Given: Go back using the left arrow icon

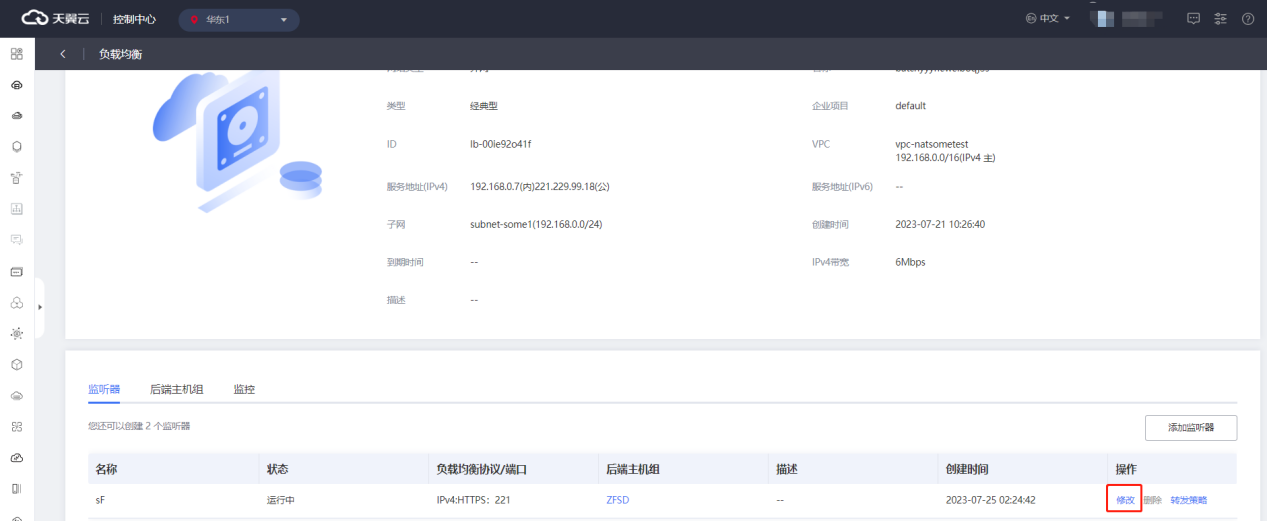Looking at the screenshot, I should click(63, 54).
